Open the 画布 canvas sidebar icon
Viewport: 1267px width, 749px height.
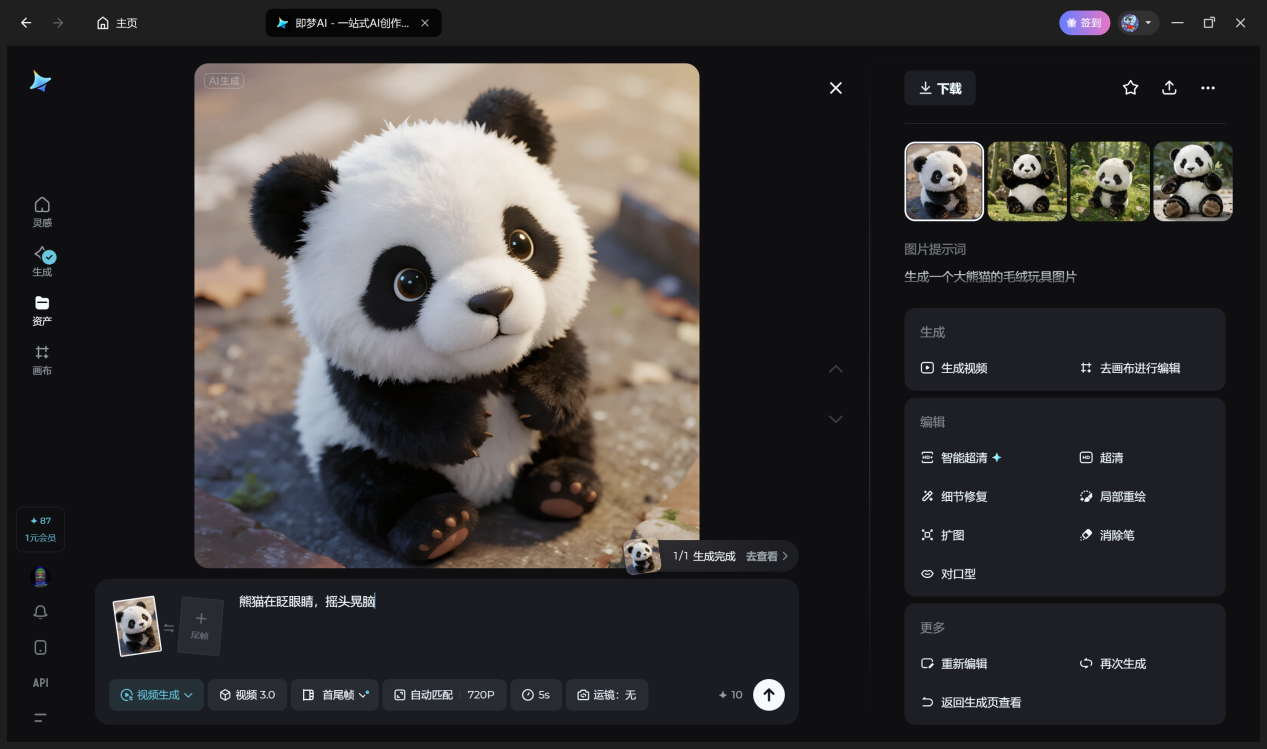pyautogui.click(x=42, y=360)
